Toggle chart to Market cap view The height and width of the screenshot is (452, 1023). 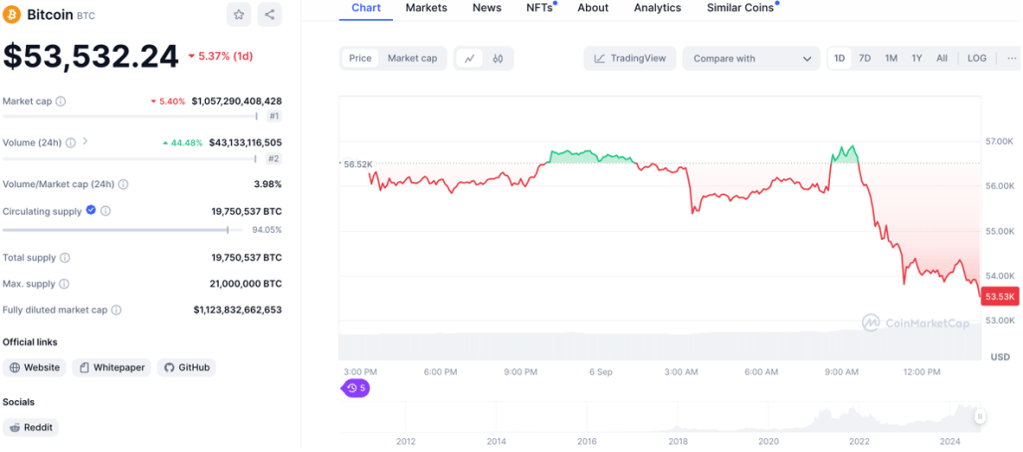[x=412, y=58]
